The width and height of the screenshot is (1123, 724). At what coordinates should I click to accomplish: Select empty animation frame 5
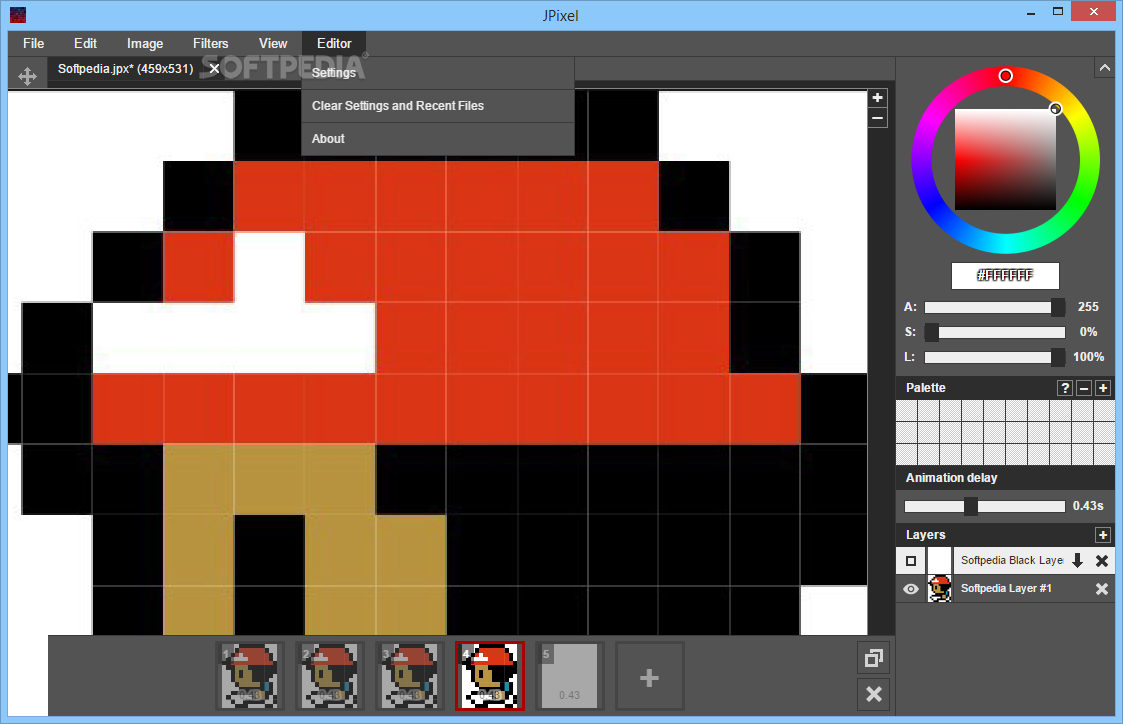(x=570, y=677)
